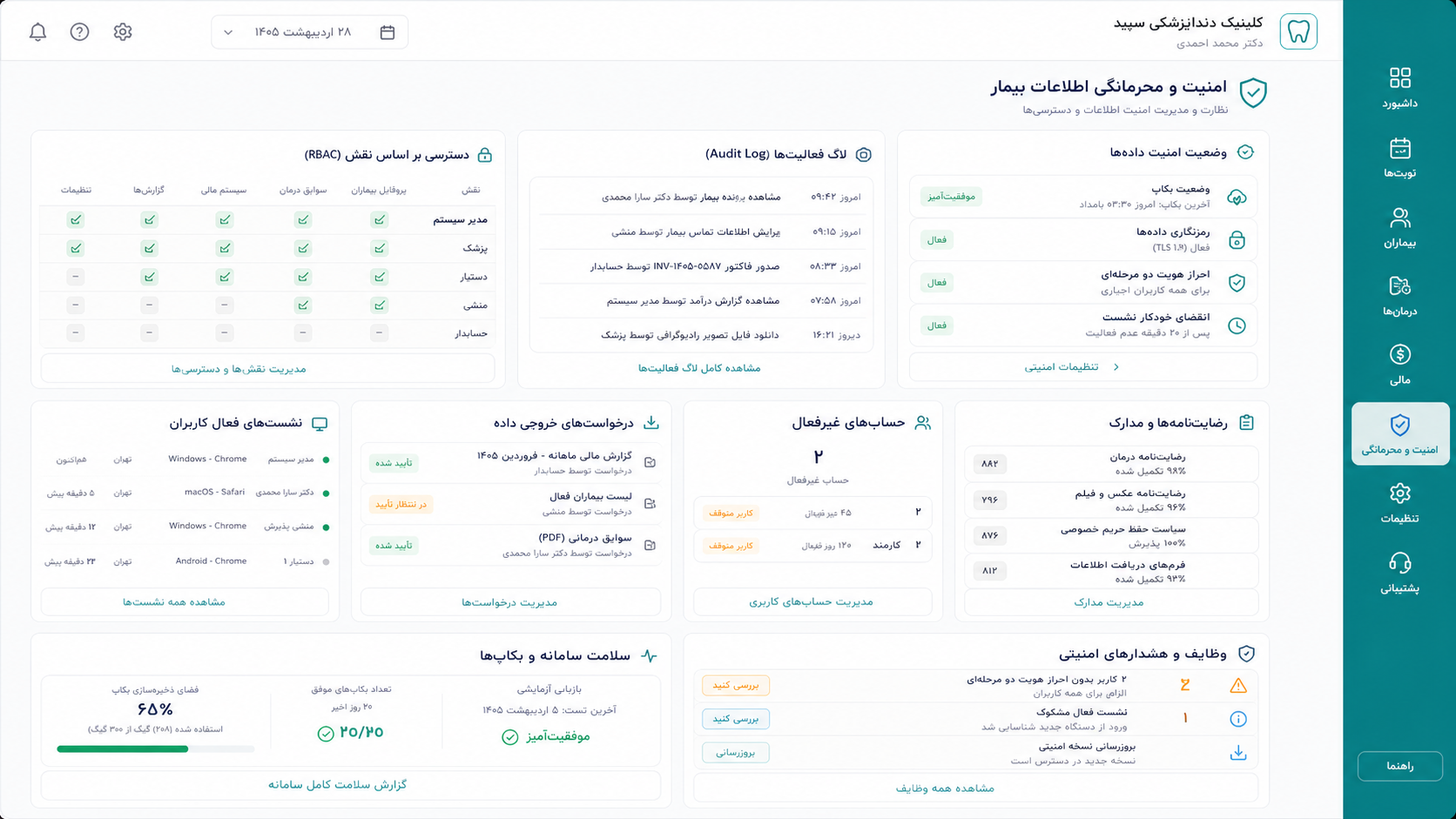Click the session expiry clock icon

point(1237,326)
